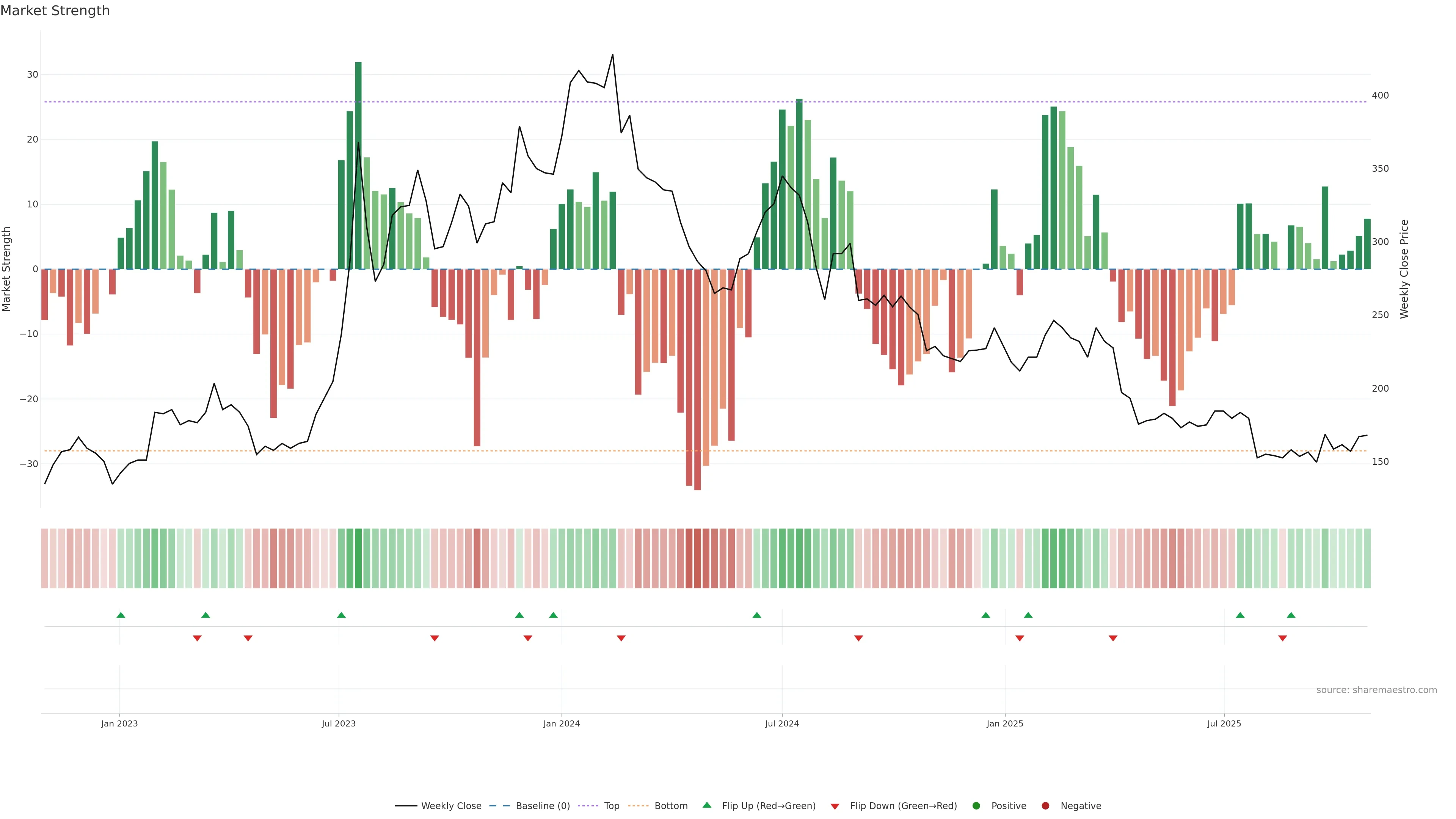
Task: Click the Jul 2025 x-axis label
Action: click(1224, 723)
